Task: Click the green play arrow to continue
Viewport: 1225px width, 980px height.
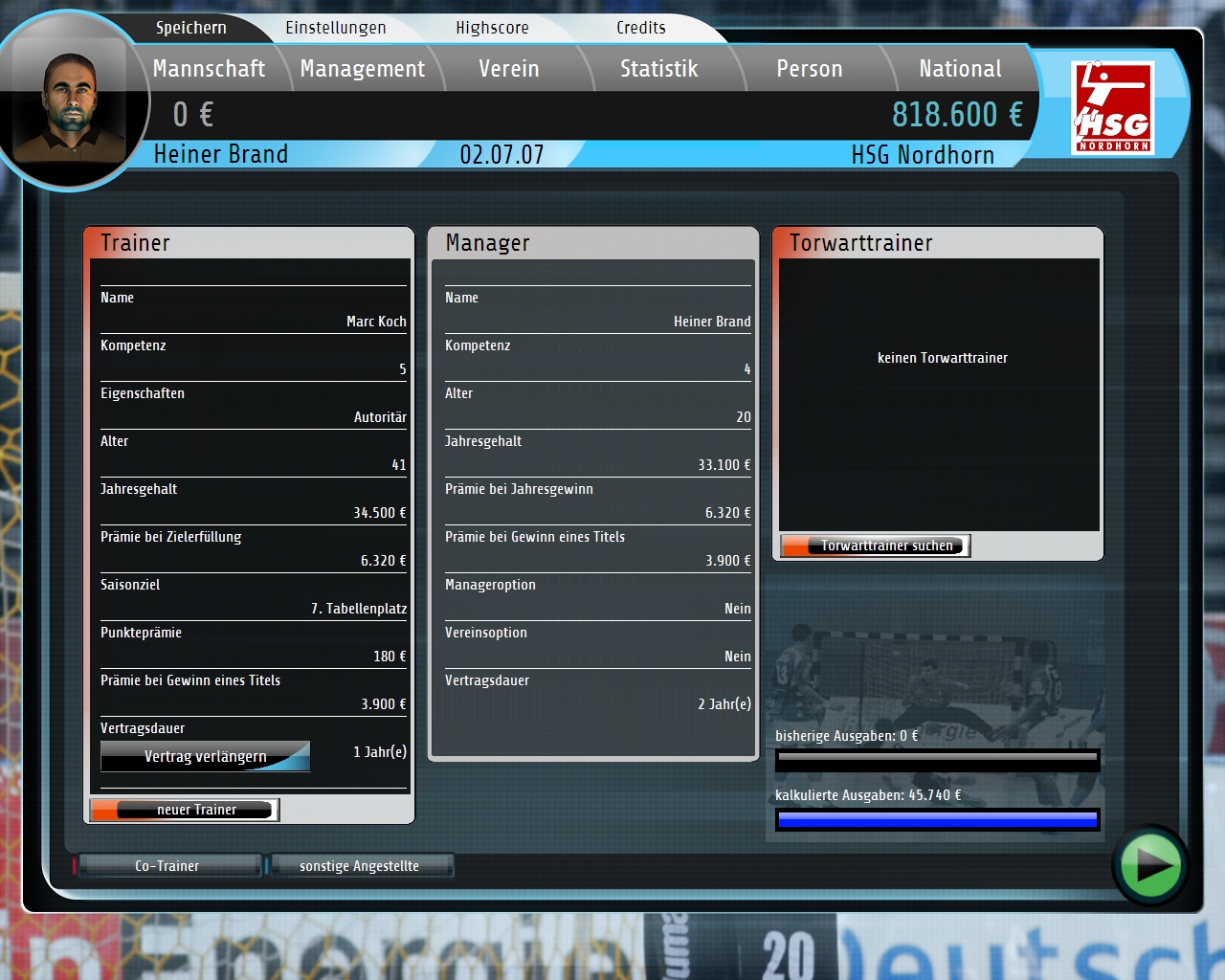Action: tap(1149, 865)
